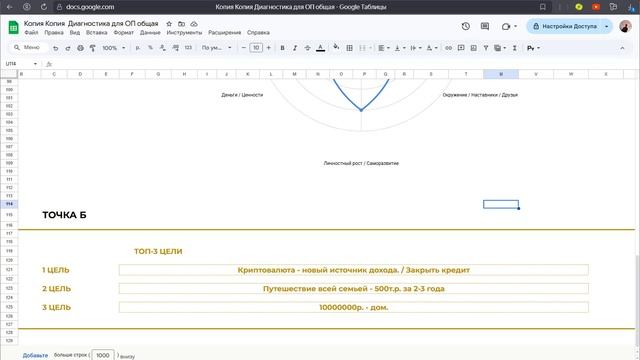Viewport: 640px width, 360px height.
Task: Open version history clock icon
Action: 466,26
